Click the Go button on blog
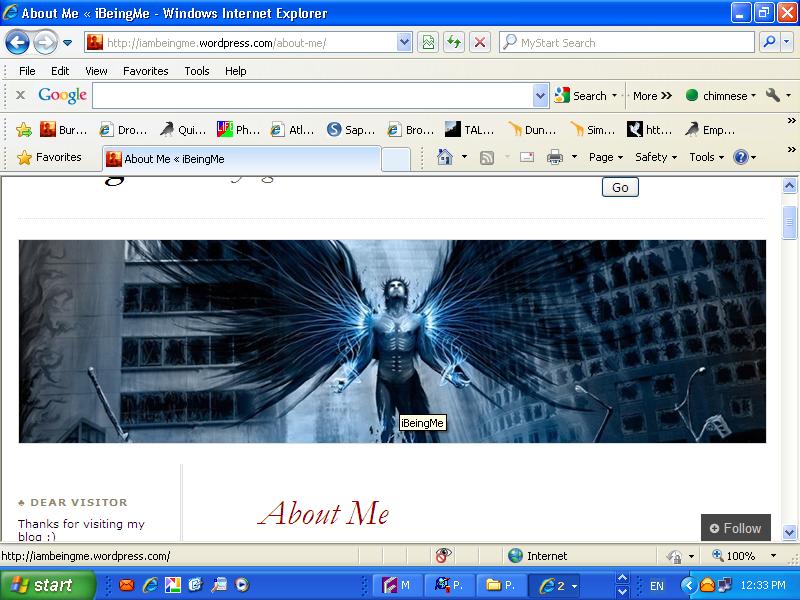This screenshot has height=600, width=800. click(620, 187)
